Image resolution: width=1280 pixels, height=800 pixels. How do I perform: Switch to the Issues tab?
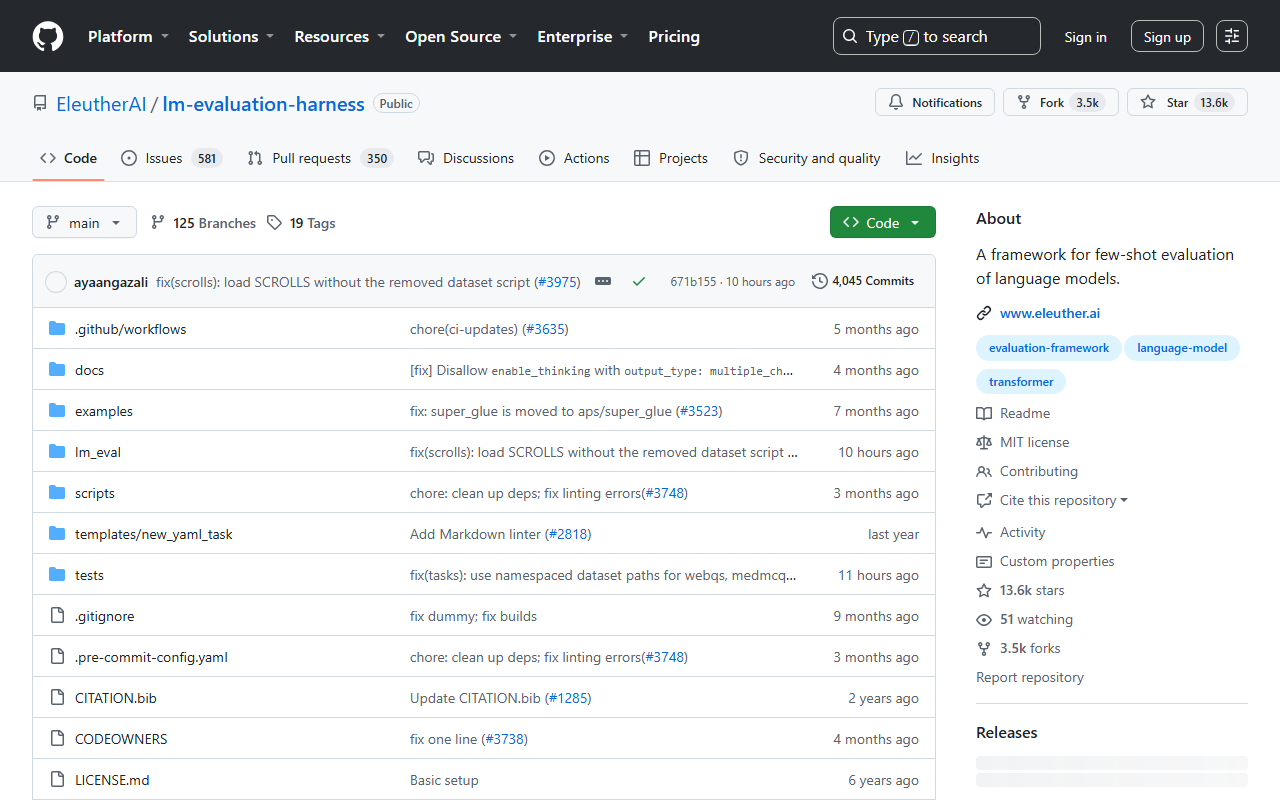(x=171, y=158)
